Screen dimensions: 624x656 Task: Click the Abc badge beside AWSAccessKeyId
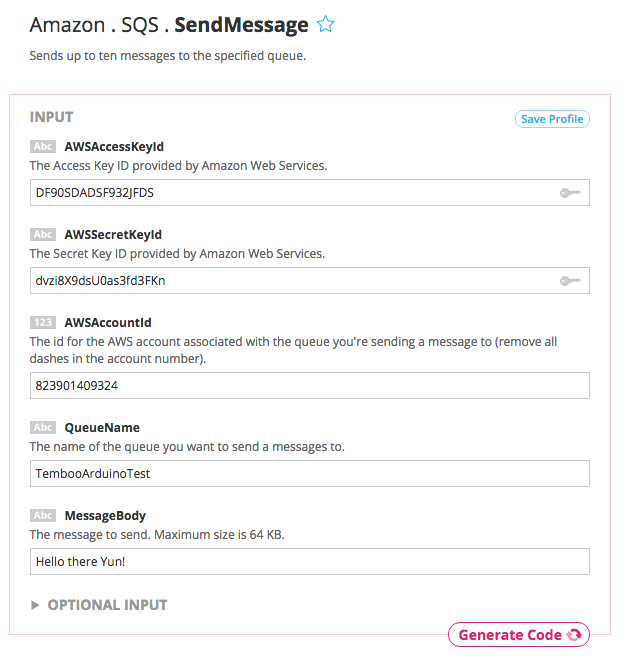pyautogui.click(x=43, y=147)
